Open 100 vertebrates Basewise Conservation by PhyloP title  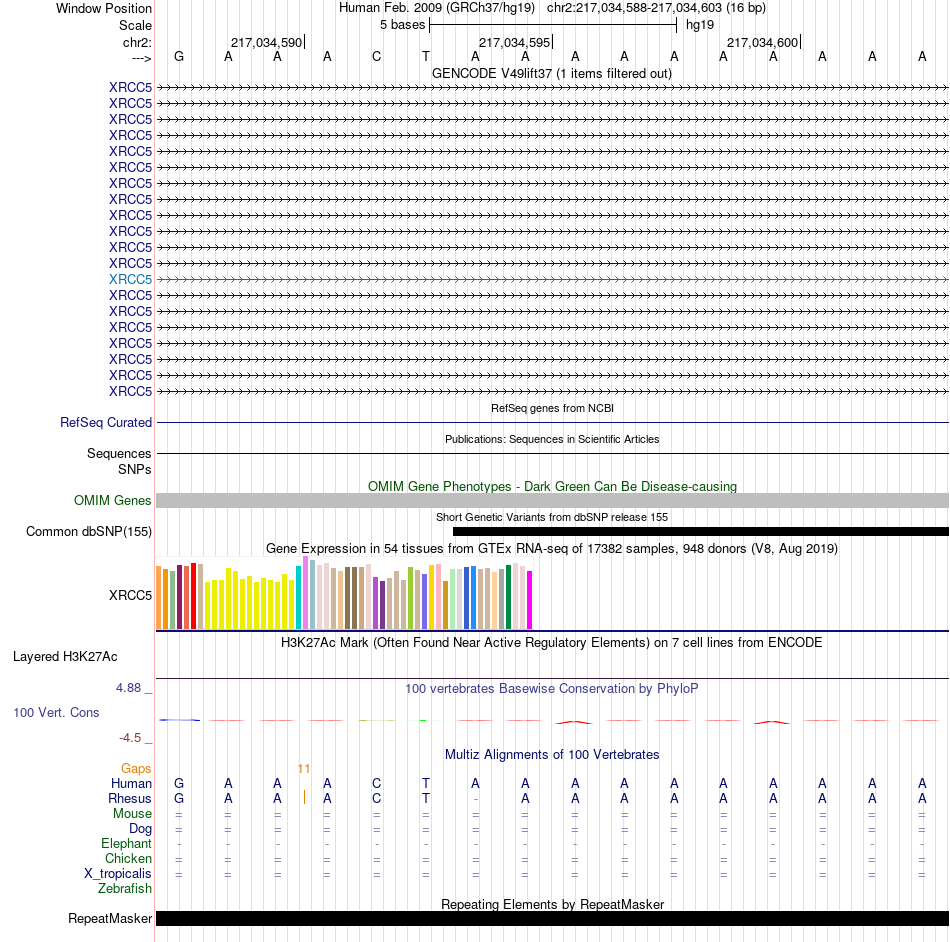pos(552,689)
